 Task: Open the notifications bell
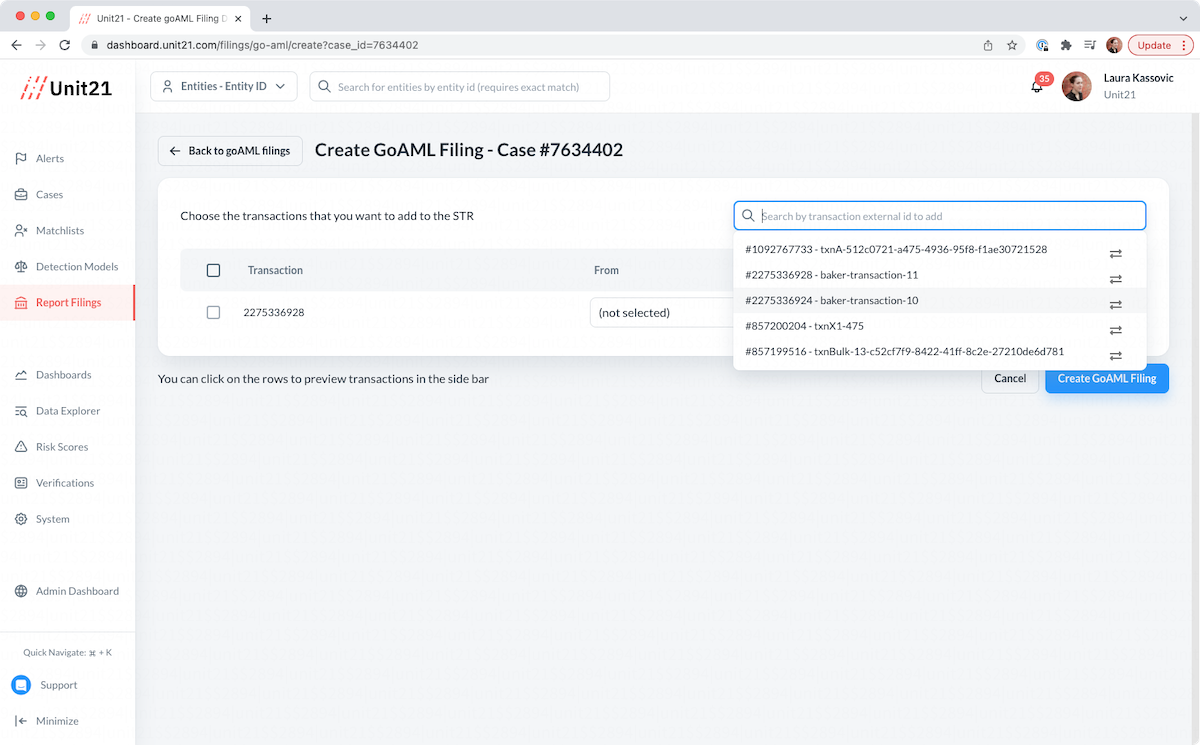point(1037,87)
